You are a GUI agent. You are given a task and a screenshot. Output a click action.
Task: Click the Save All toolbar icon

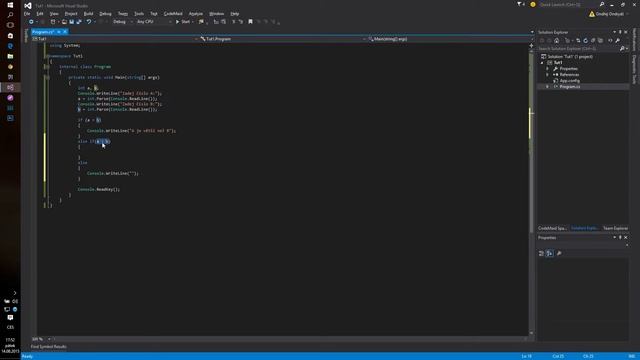click(x=79, y=22)
